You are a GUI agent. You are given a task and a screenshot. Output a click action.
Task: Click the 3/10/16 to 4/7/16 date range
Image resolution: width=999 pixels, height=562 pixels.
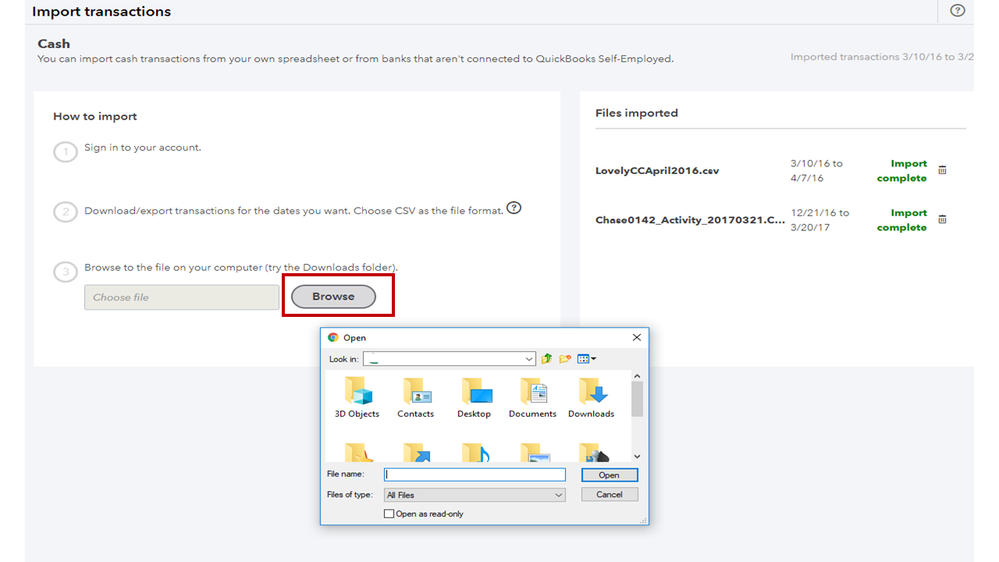coord(816,171)
